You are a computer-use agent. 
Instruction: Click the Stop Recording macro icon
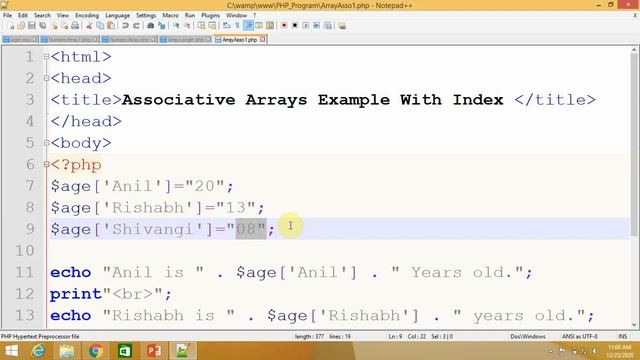(x=295, y=26)
